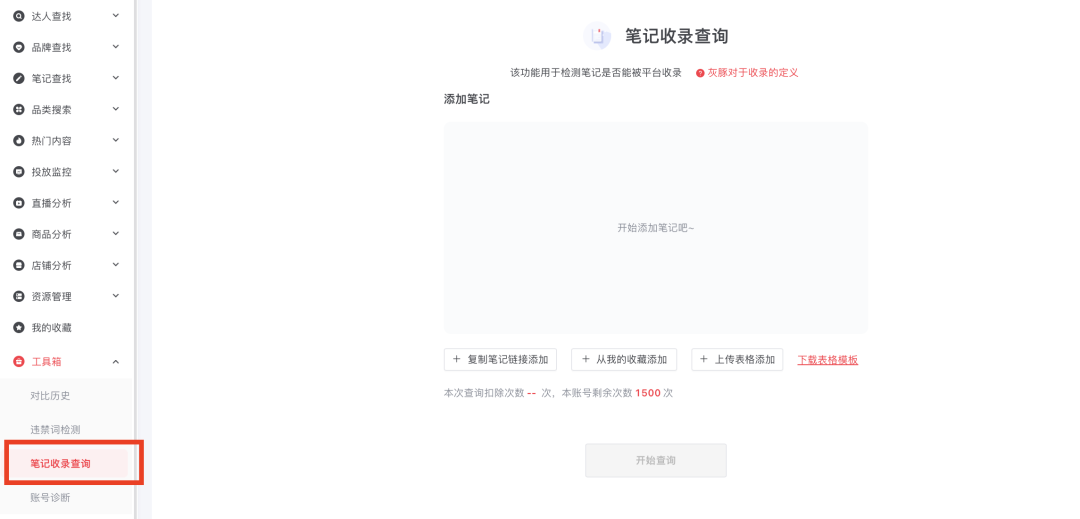Expand the 达人查找 chevron
The width and height of the screenshot is (1080, 519).
click(116, 15)
